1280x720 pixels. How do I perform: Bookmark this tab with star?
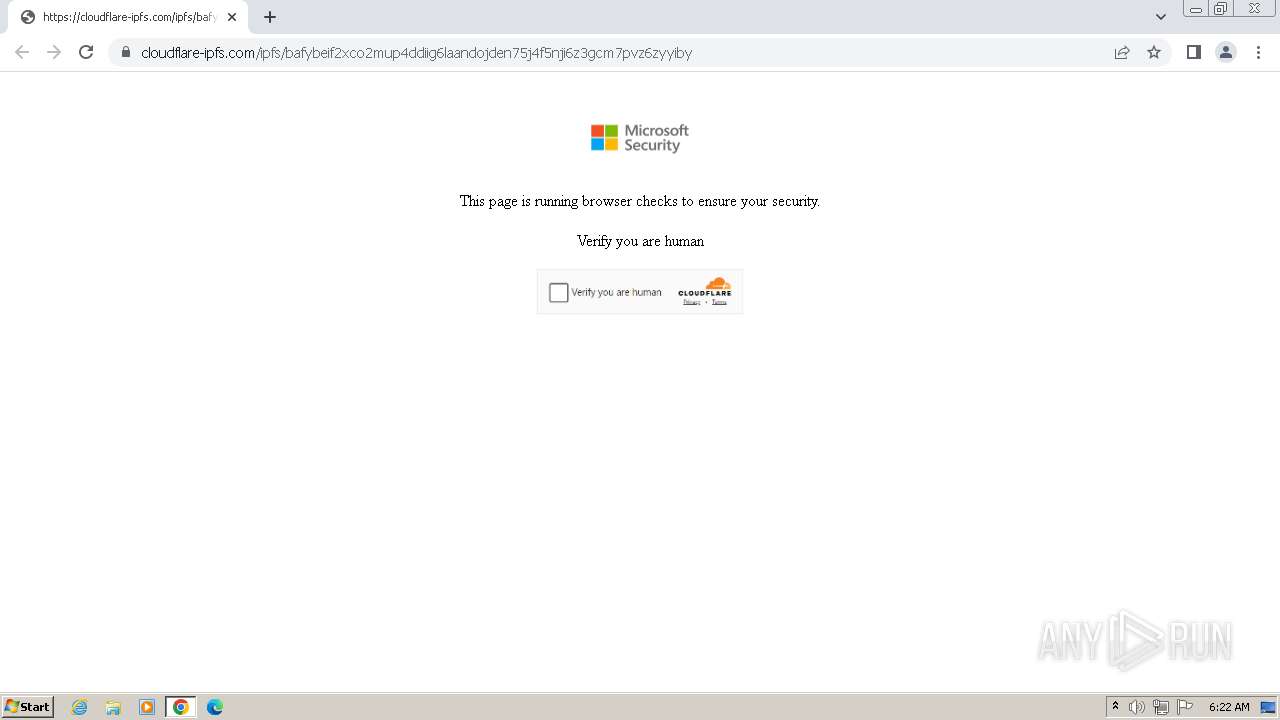tap(1154, 53)
